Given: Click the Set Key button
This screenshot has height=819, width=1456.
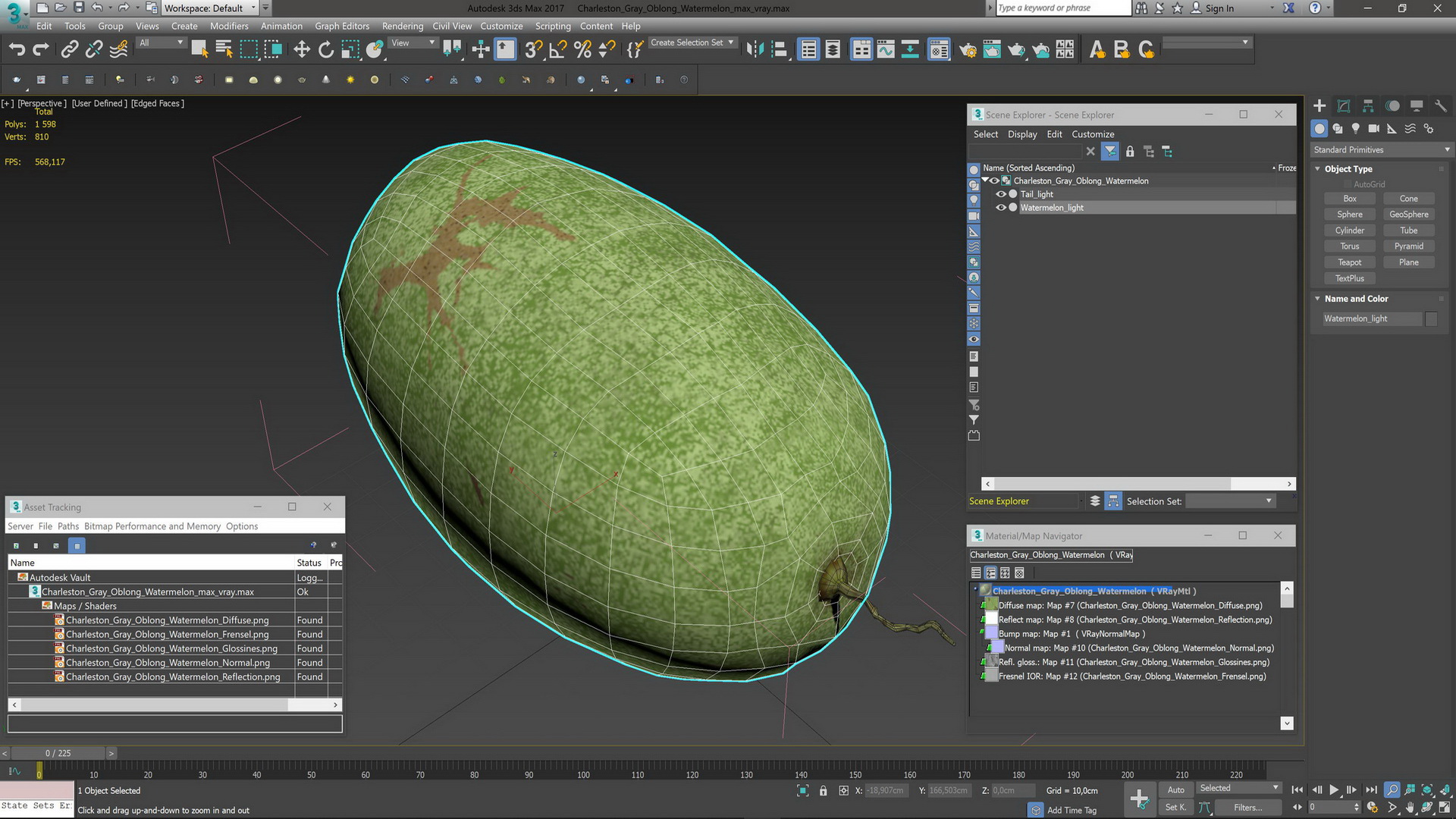Looking at the screenshot, I should (1175, 808).
